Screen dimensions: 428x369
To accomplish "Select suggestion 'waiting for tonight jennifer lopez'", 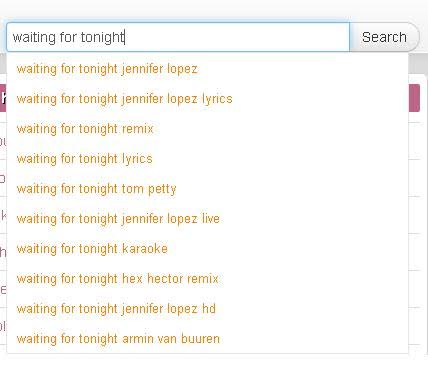I will [x=207, y=69].
